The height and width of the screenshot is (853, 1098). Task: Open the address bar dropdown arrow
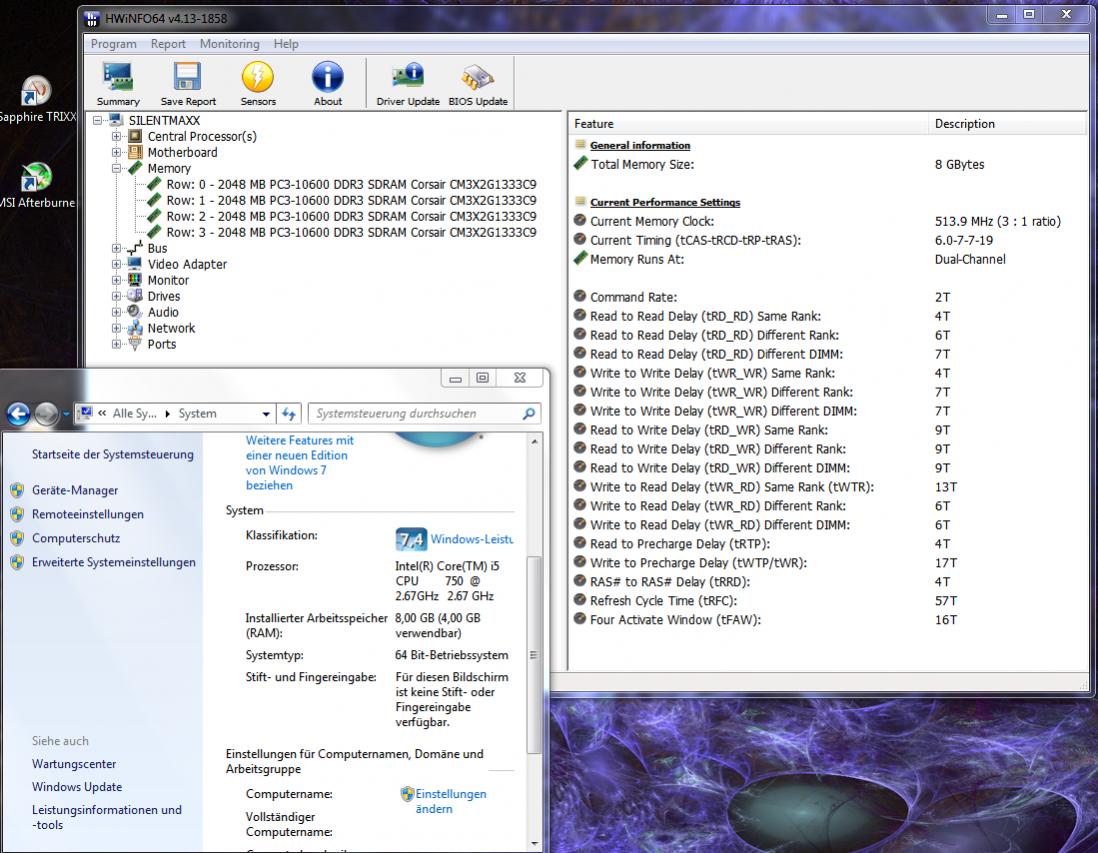(266, 414)
